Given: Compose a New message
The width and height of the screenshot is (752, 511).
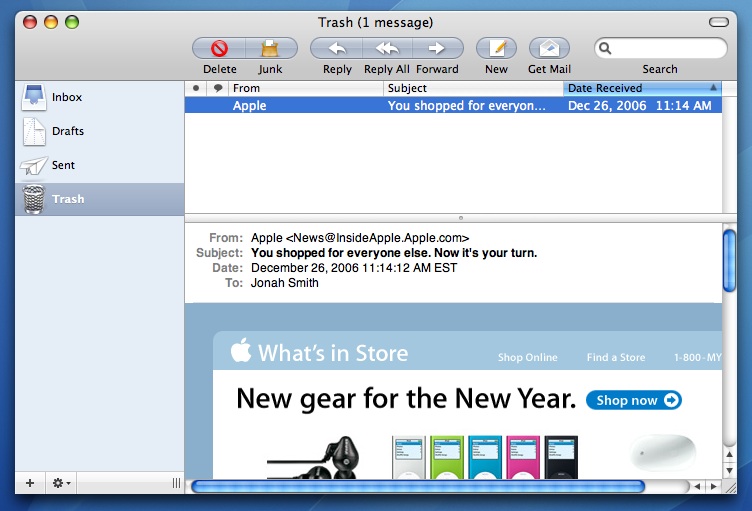Looking at the screenshot, I should (x=496, y=48).
